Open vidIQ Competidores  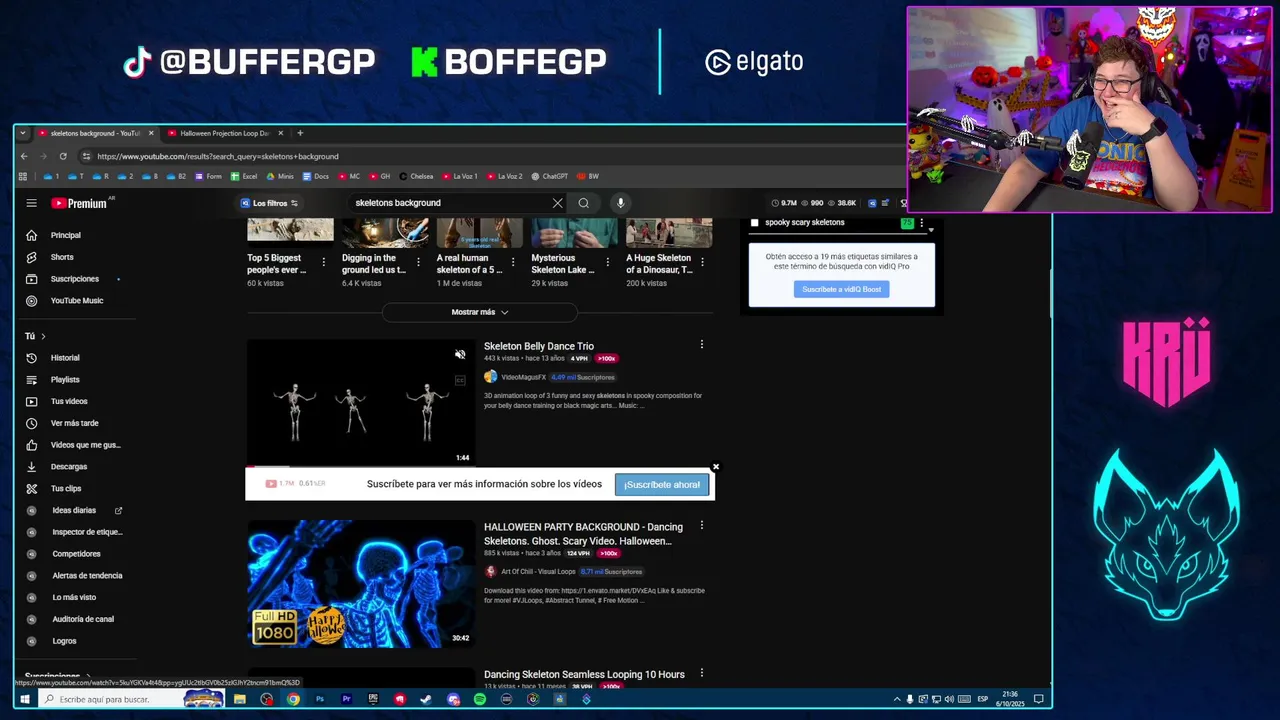click(76, 554)
